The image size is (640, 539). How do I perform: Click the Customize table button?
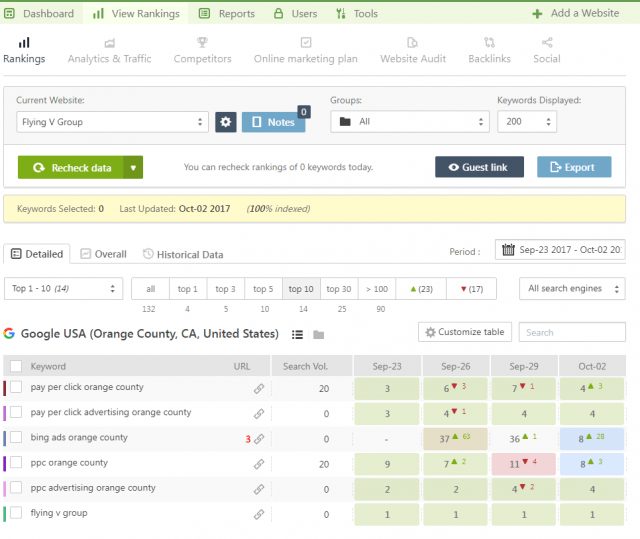[x=465, y=332]
